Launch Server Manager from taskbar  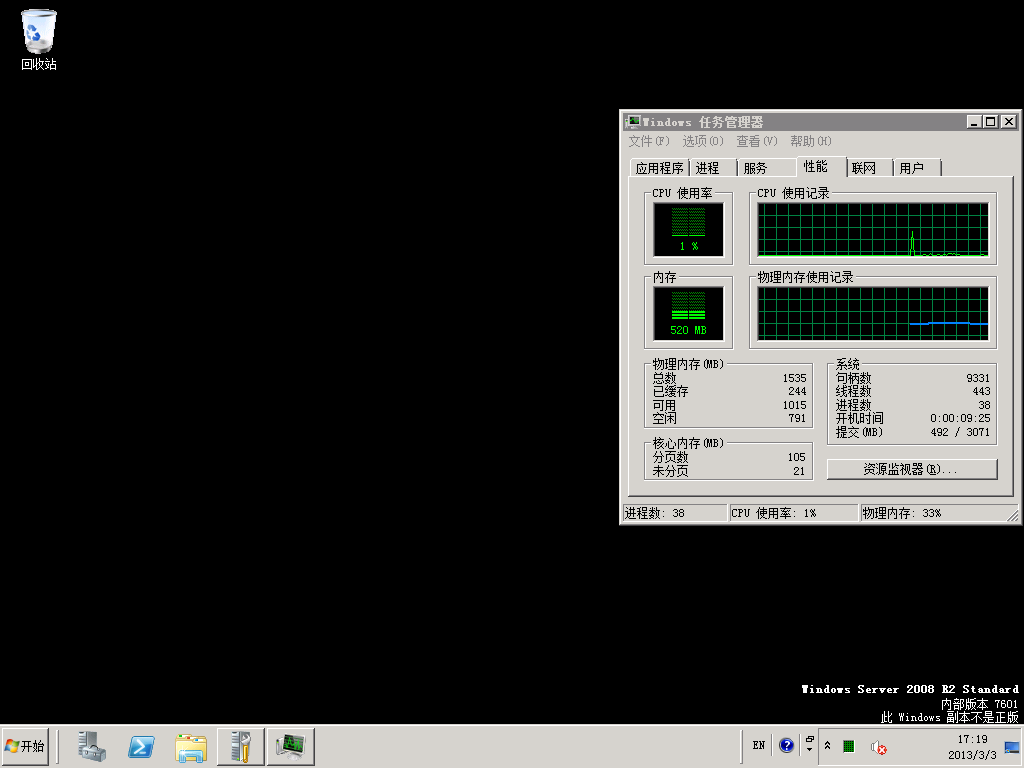(91, 746)
